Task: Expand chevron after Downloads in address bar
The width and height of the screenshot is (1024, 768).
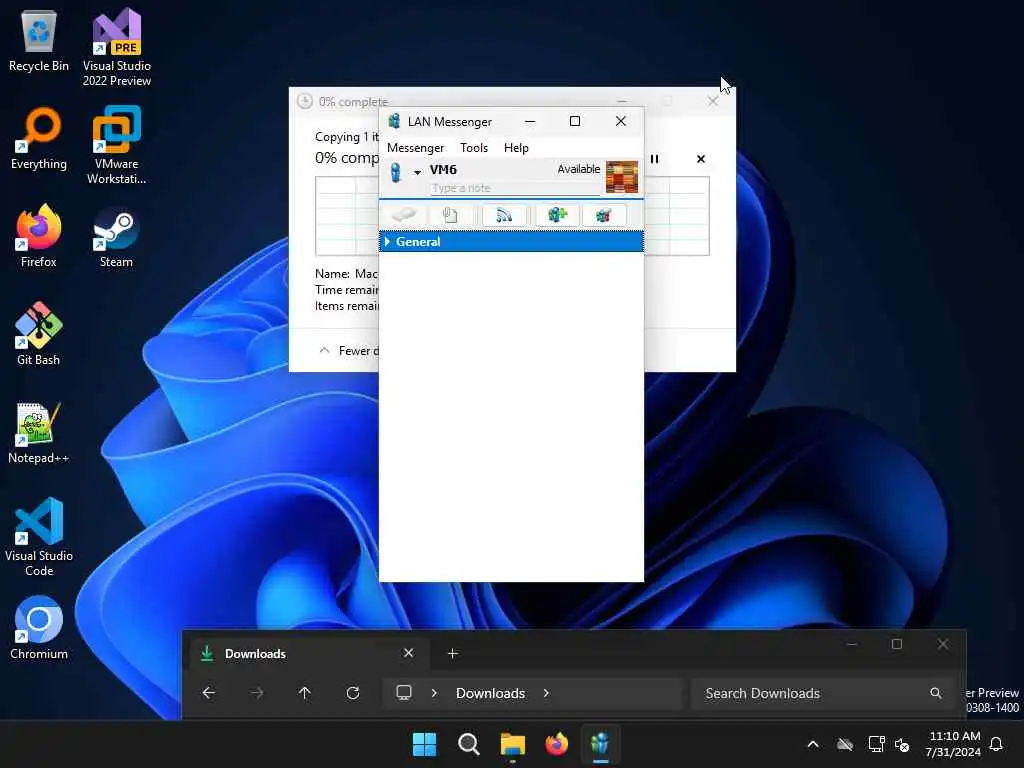Action: pos(546,693)
